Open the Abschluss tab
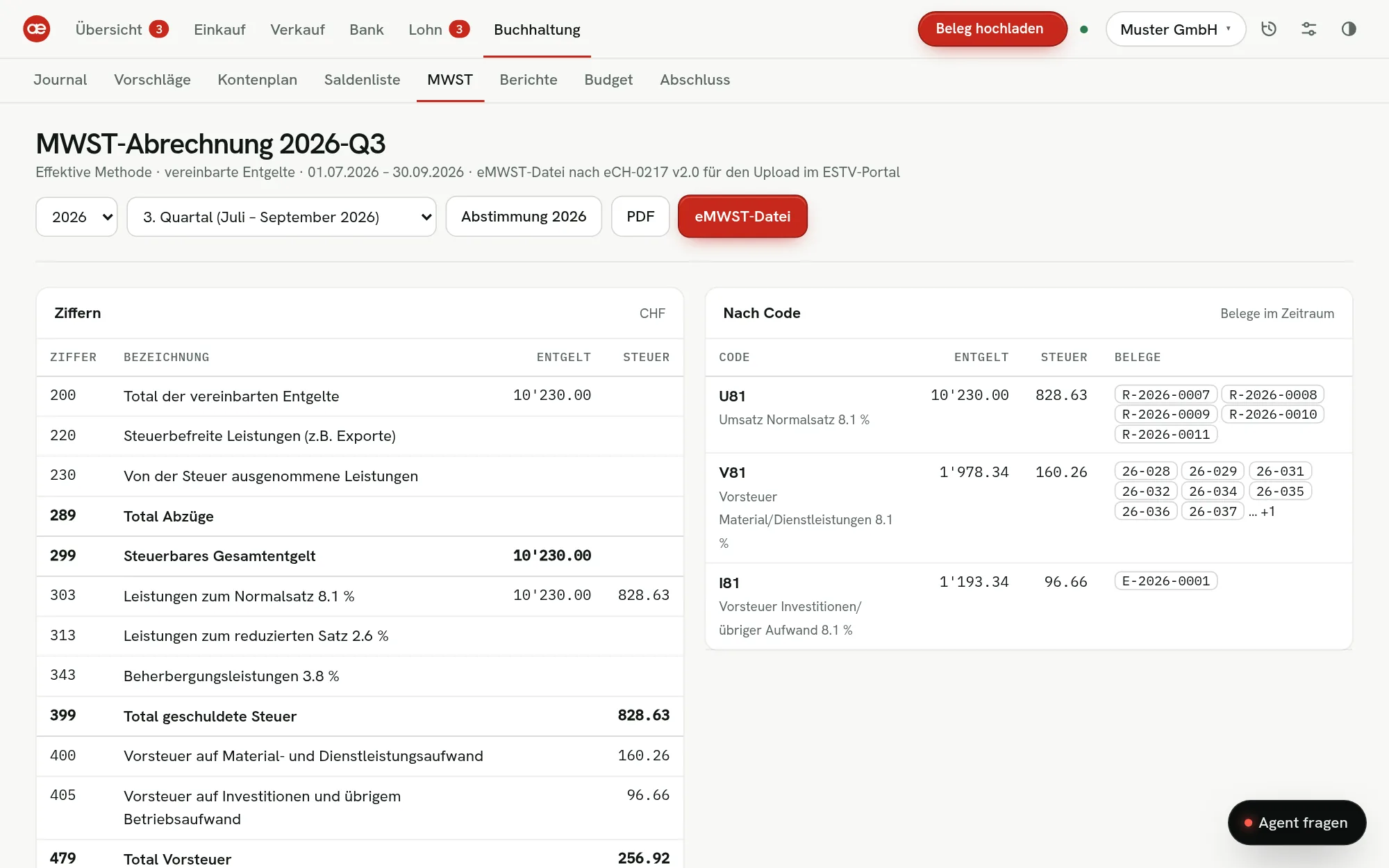This screenshot has width=1389, height=868. coord(694,80)
